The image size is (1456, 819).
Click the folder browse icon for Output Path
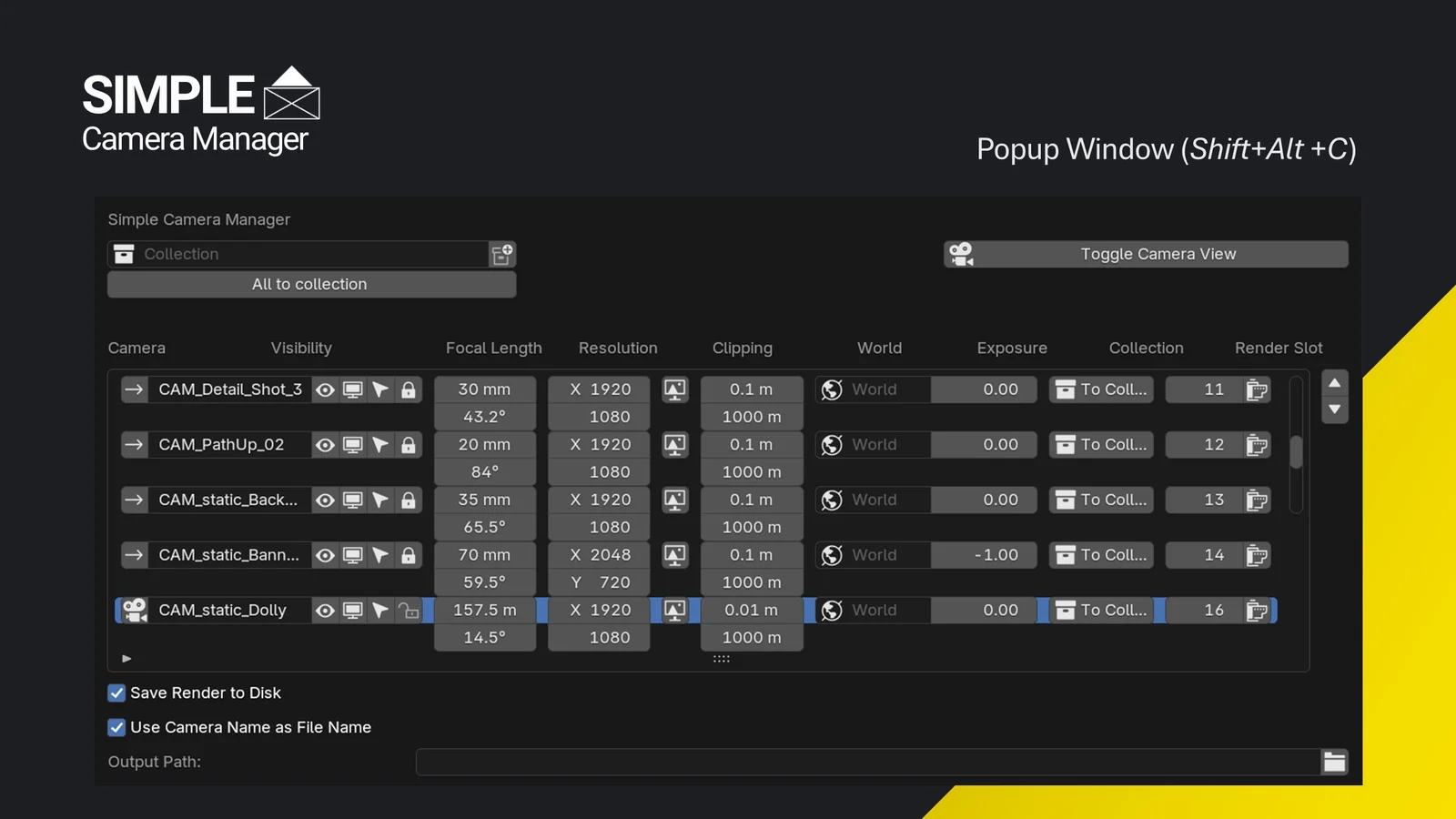click(1334, 762)
